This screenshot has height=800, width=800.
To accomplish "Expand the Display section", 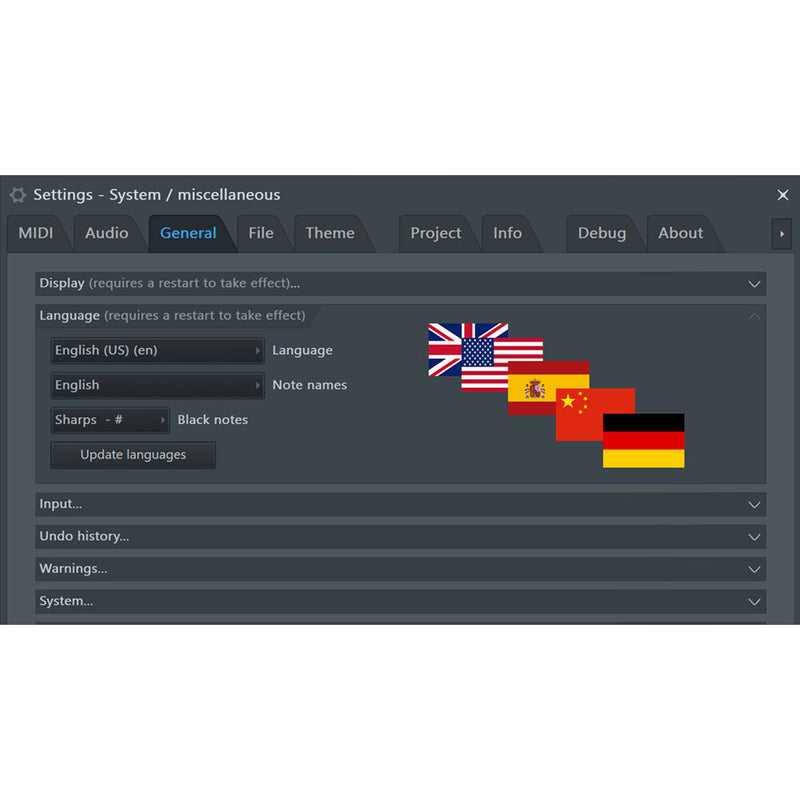I will (400, 284).
